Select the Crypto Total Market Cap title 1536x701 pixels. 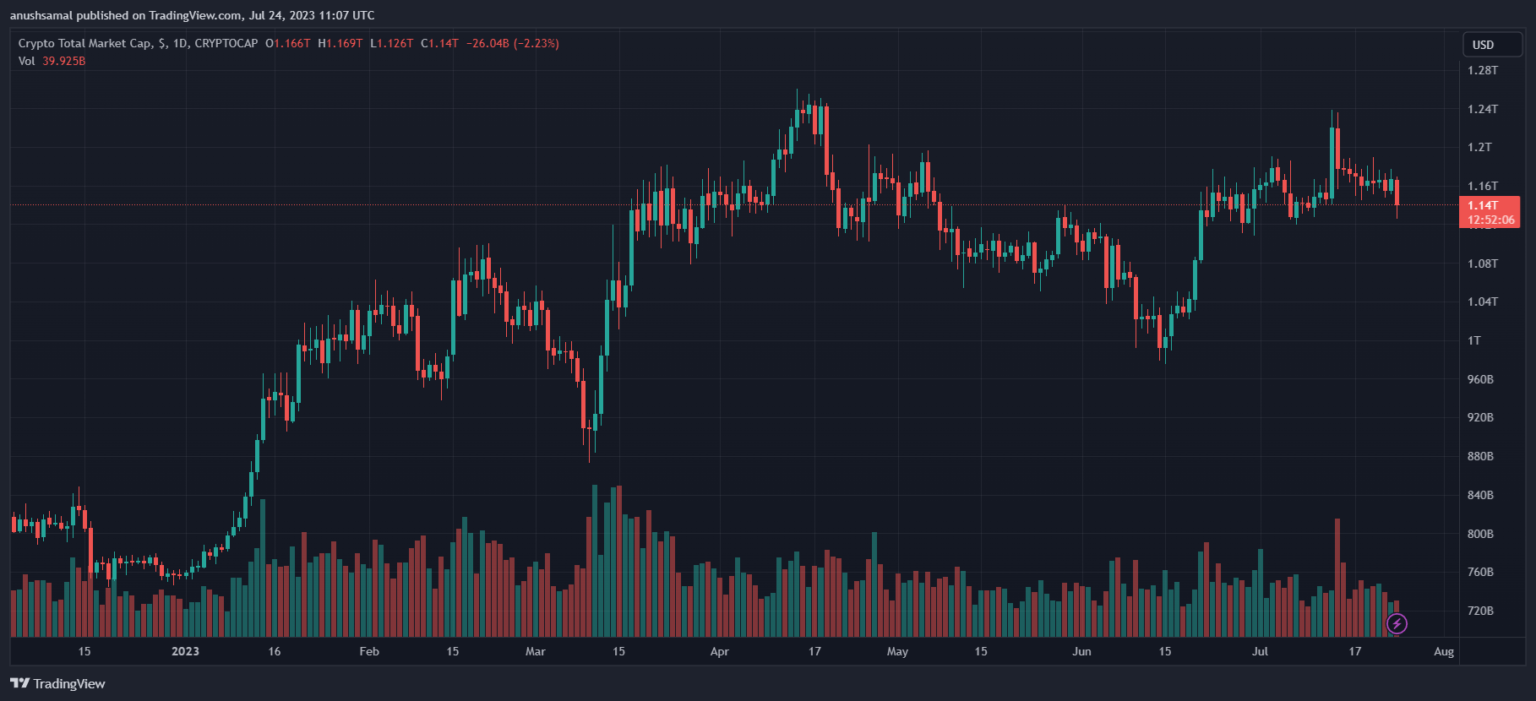(87, 43)
